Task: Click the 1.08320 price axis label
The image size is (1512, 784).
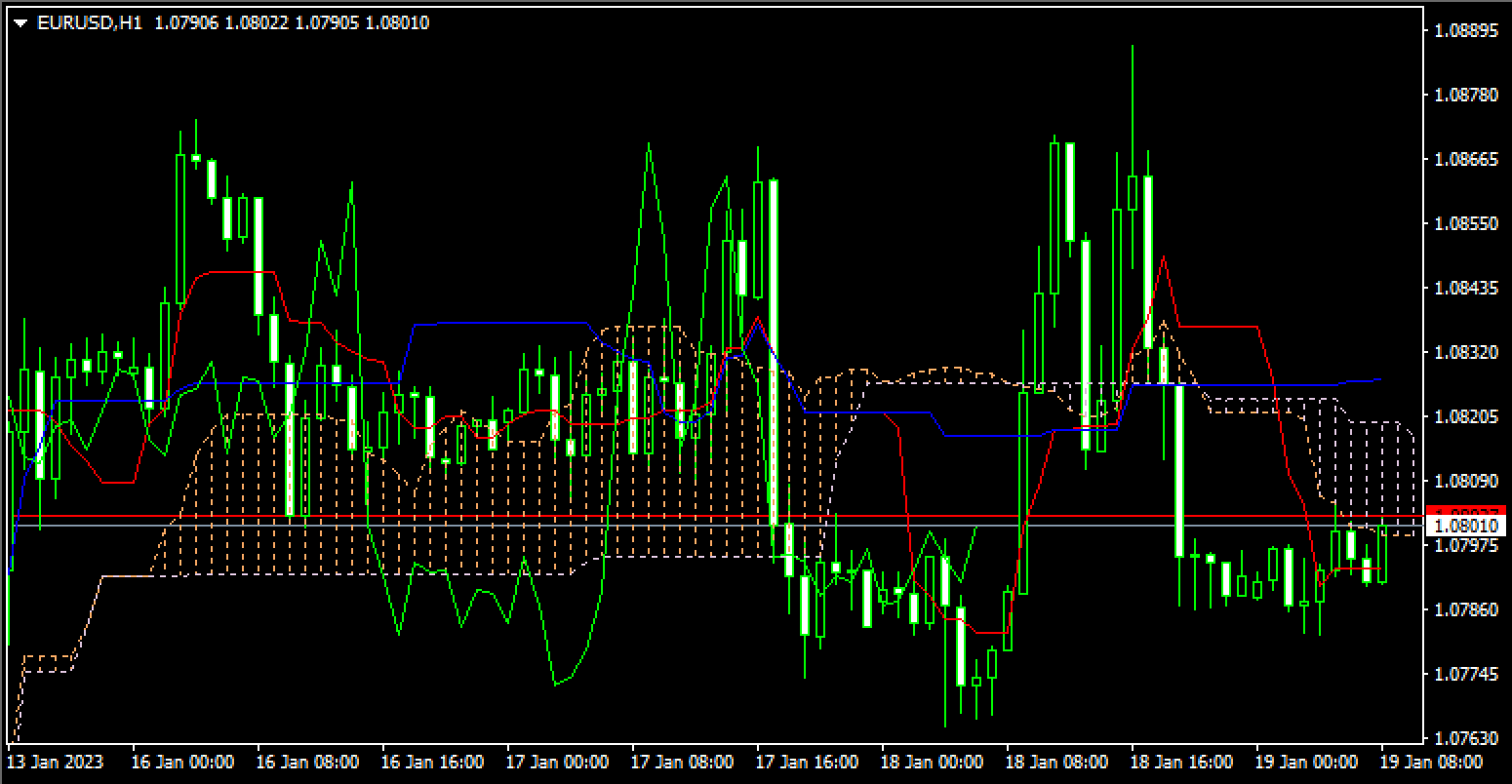Action: click(x=1465, y=352)
